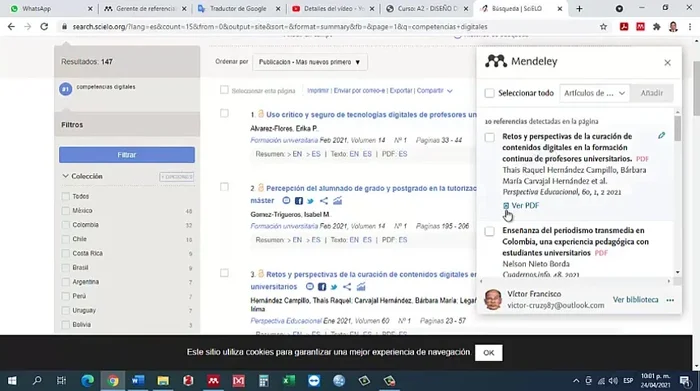Open the Ordenar por sort dropdown
This screenshot has height=391, width=700.
310,62
